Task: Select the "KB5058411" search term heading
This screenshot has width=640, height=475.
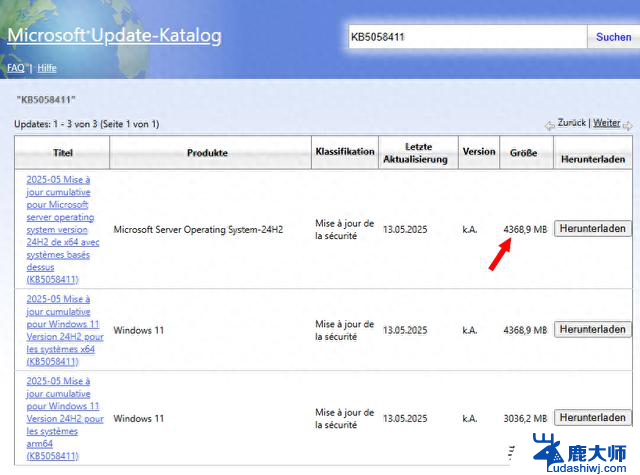Action: click(46, 100)
